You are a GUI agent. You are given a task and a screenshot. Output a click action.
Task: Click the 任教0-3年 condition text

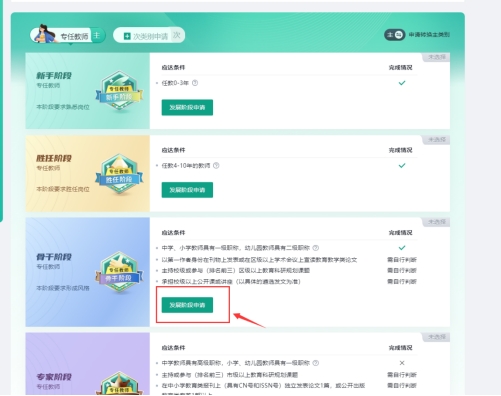pos(175,83)
